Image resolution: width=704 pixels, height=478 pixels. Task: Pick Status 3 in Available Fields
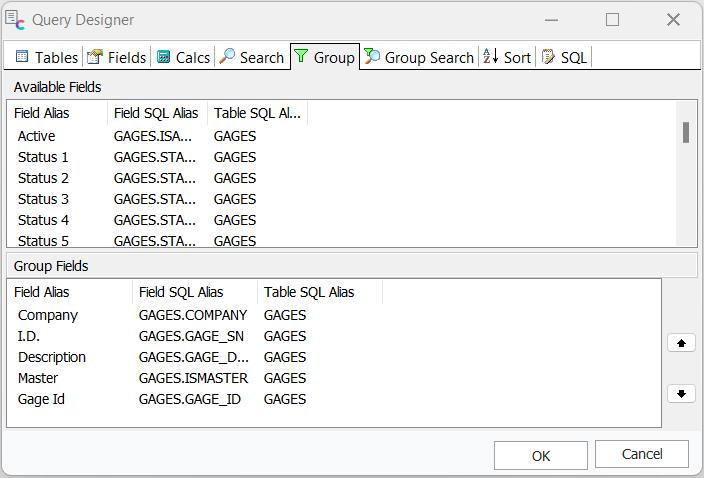pos(43,199)
